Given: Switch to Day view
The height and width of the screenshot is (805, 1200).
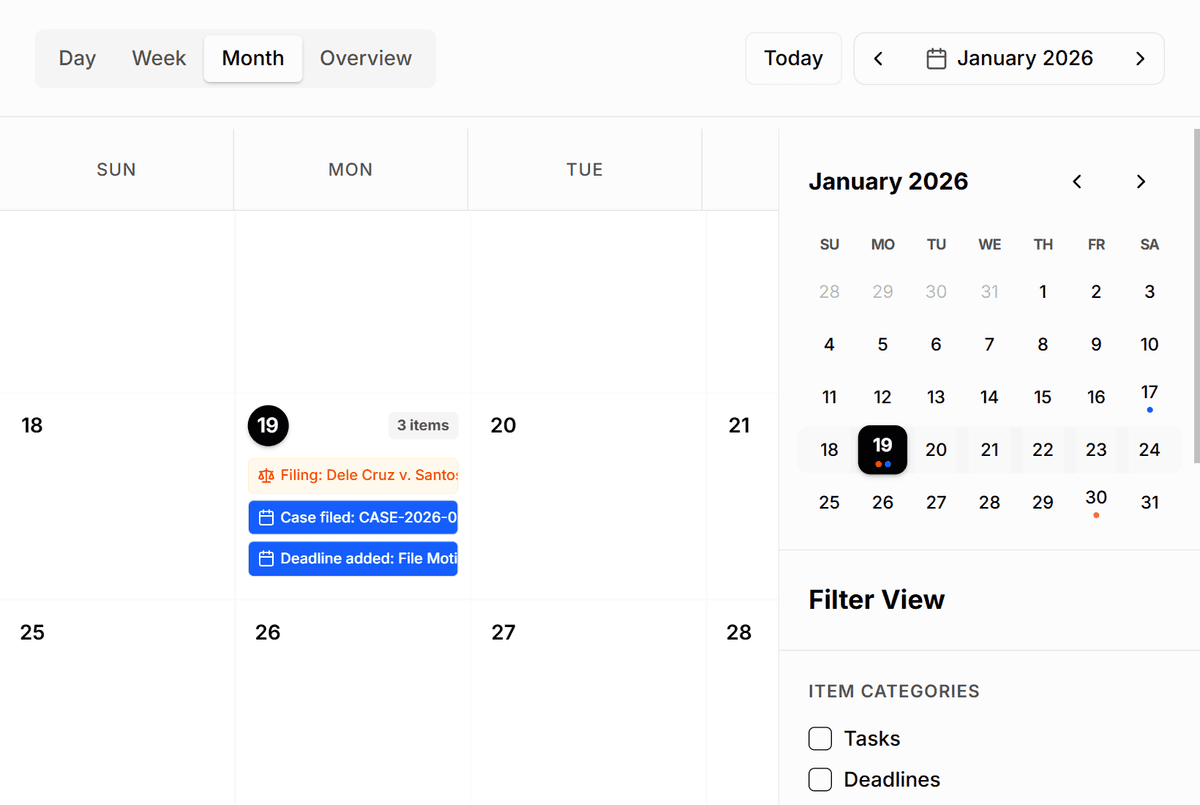Looking at the screenshot, I should point(77,58).
